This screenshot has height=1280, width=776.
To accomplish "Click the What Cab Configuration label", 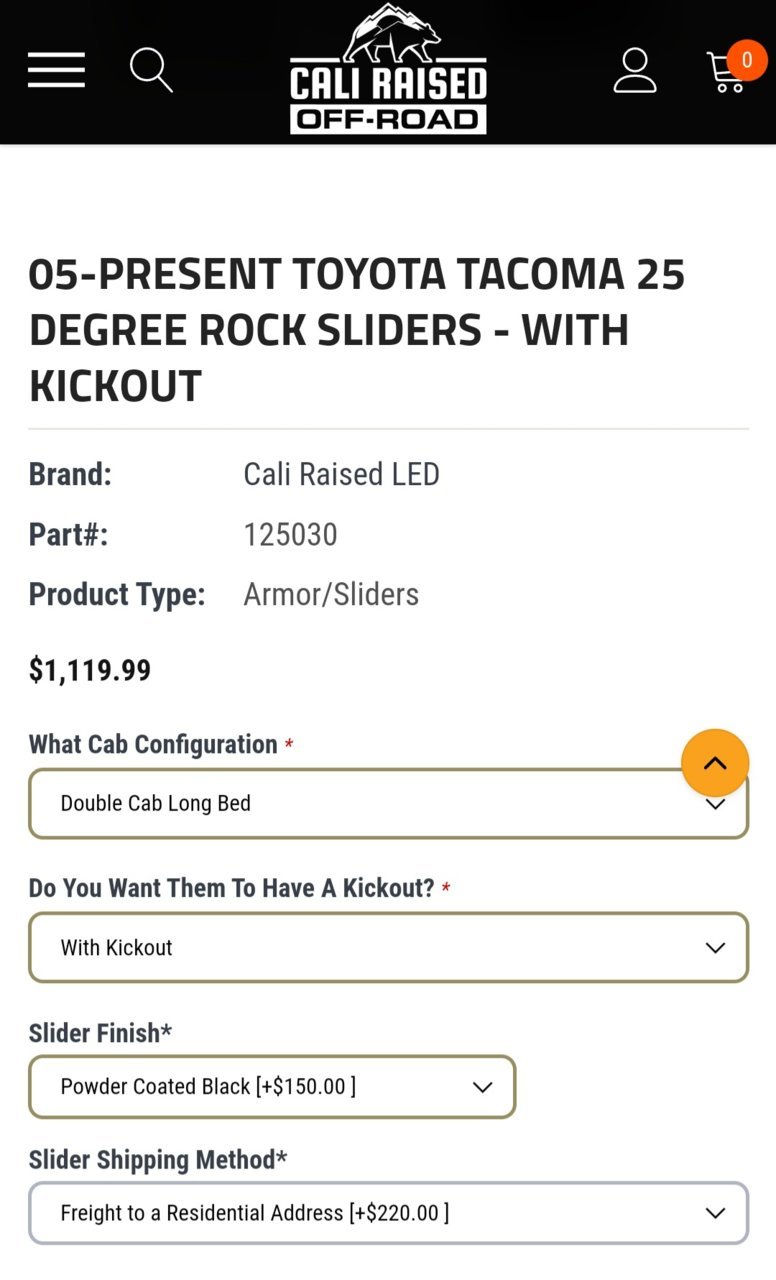I will click(x=153, y=744).
